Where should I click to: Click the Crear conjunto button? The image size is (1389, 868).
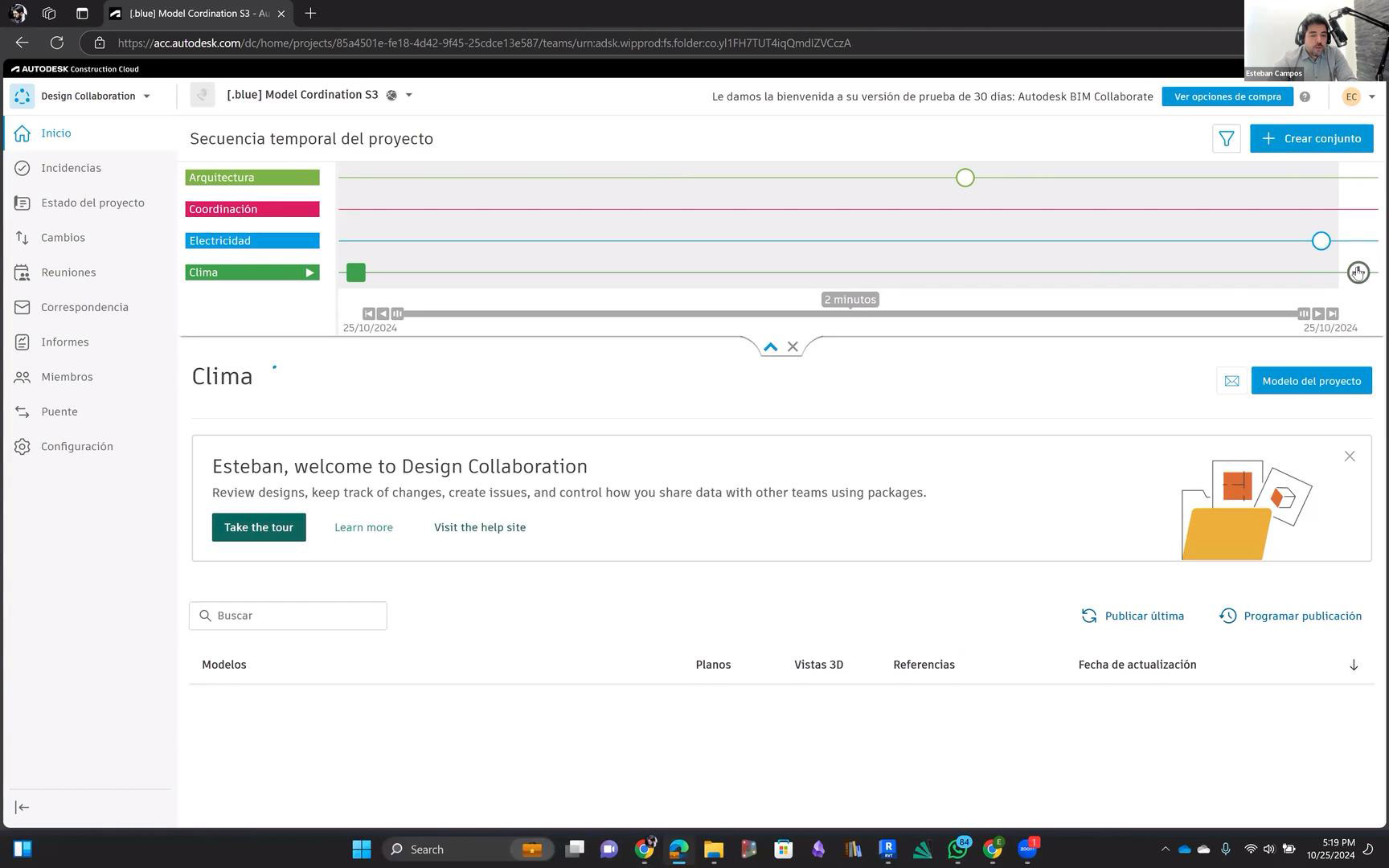(1311, 139)
